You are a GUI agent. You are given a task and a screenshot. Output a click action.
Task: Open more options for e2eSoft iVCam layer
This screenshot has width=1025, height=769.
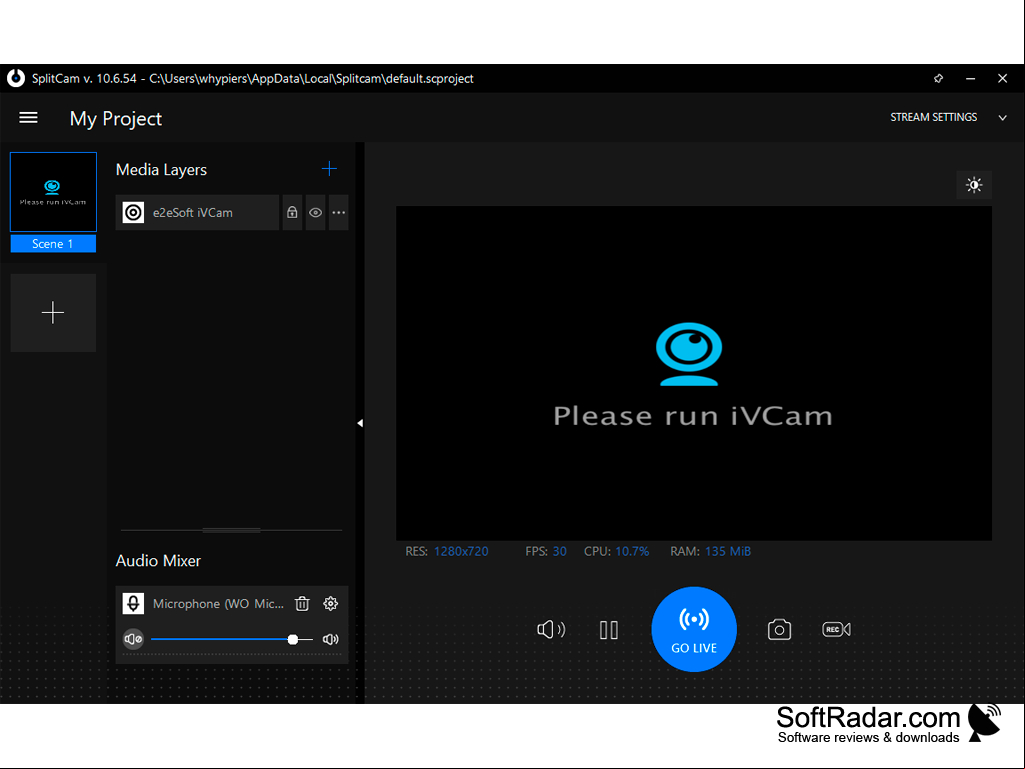pos(339,213)
